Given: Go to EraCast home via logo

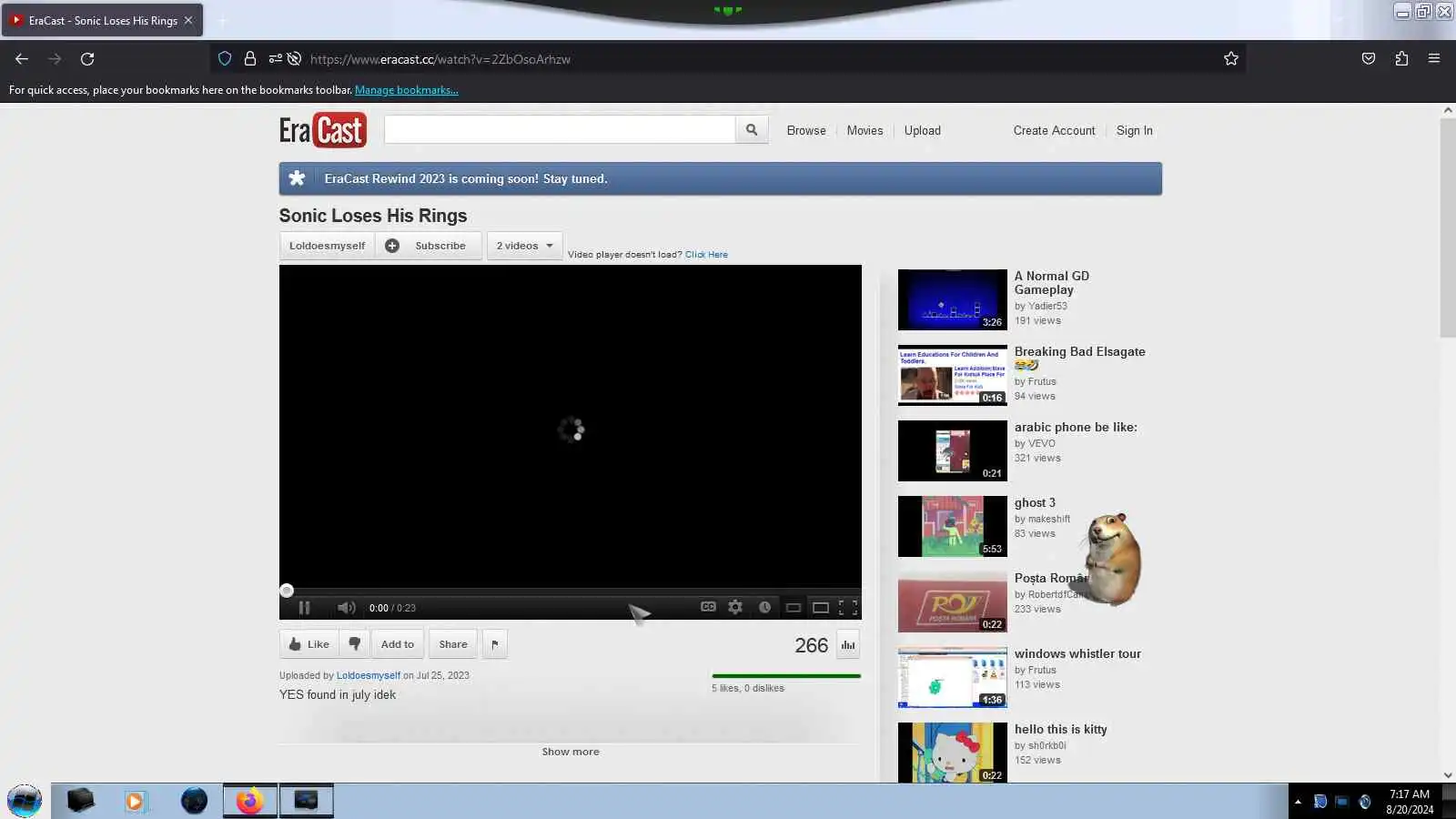Looking at the screenshot, I should pyautogui.click(x=323, y=130).
